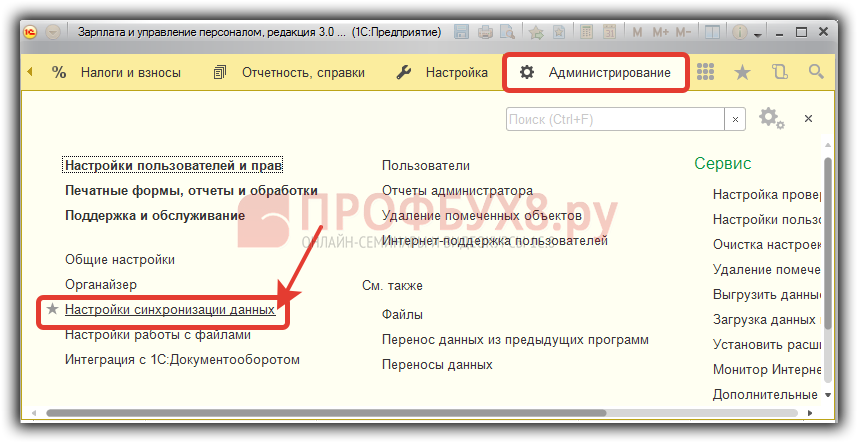Open navigation settings gear icon

pos(771,118)
